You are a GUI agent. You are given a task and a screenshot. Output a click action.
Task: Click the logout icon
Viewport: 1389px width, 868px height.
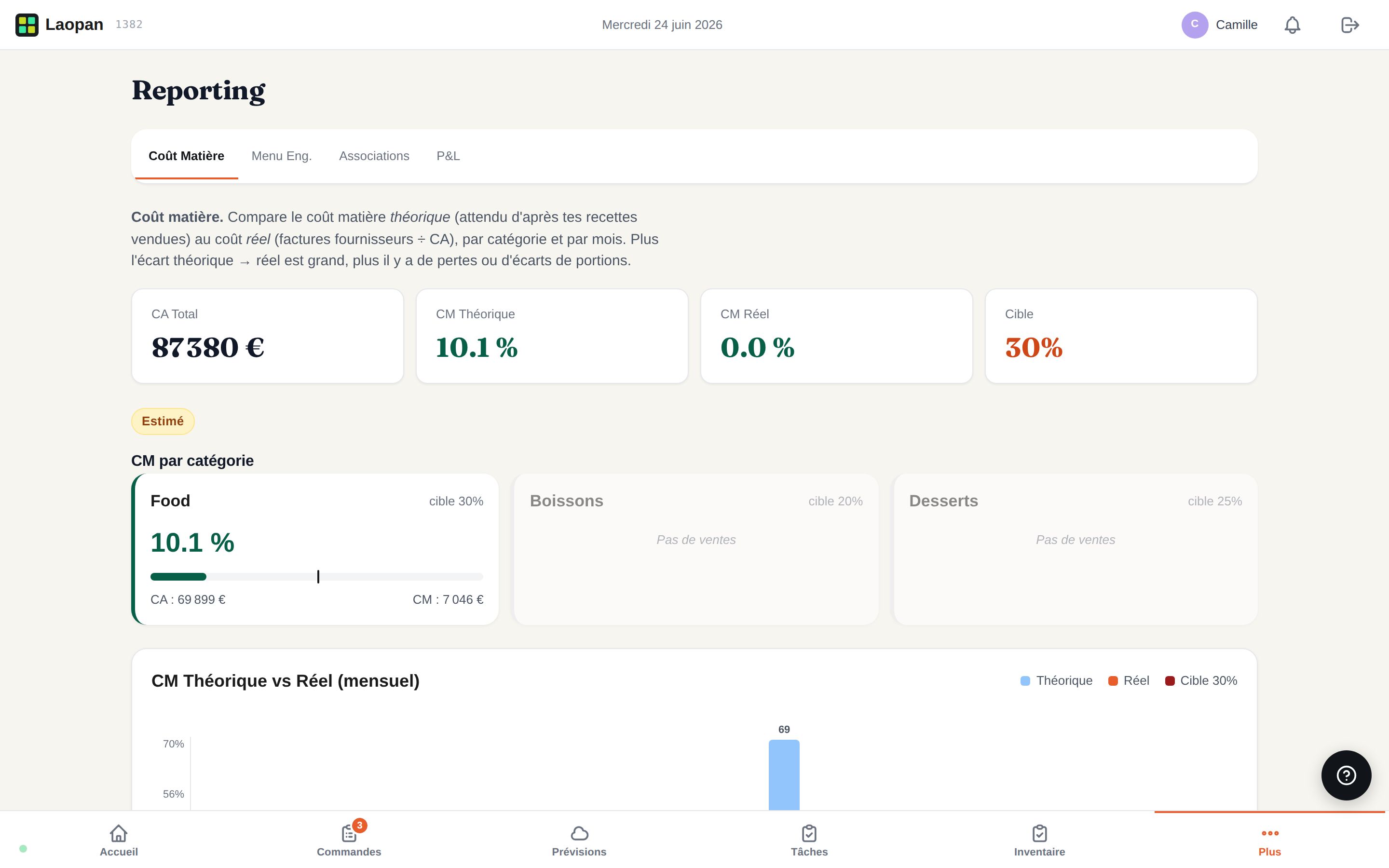1349,25
